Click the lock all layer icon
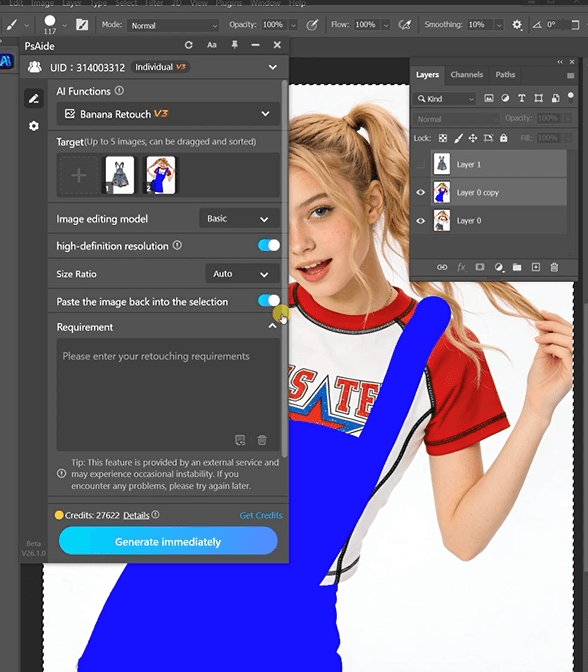This screenshot has height=672, width=588. (x=504, y=138)
